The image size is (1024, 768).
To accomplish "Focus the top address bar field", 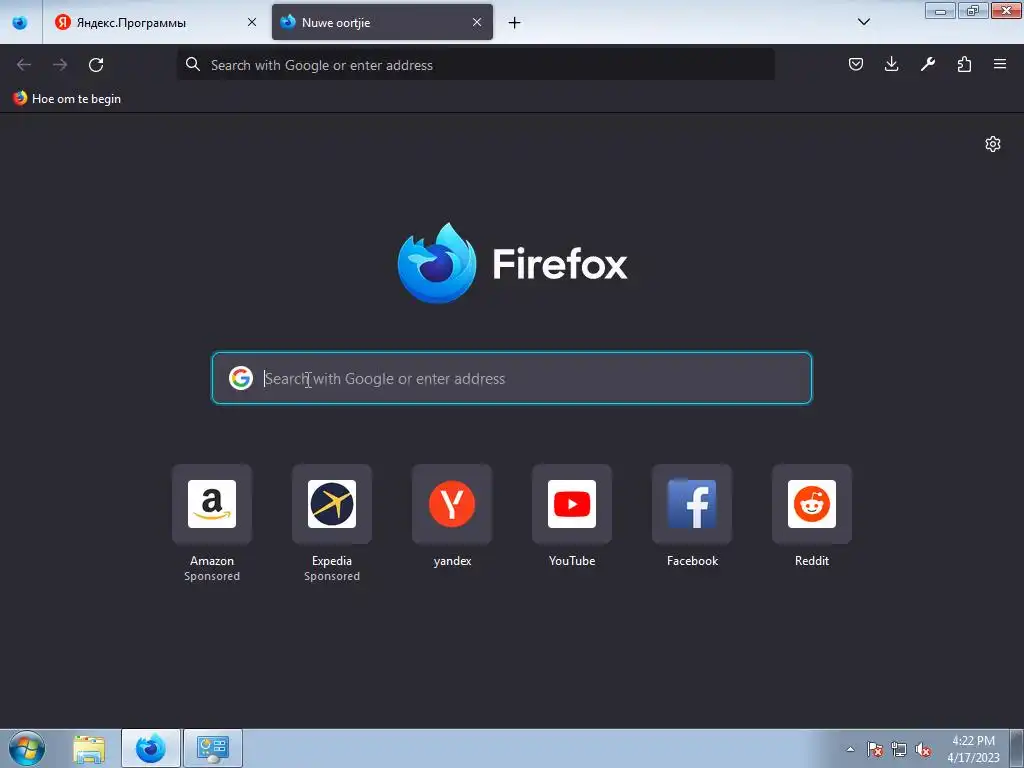I will coord(476,65).
